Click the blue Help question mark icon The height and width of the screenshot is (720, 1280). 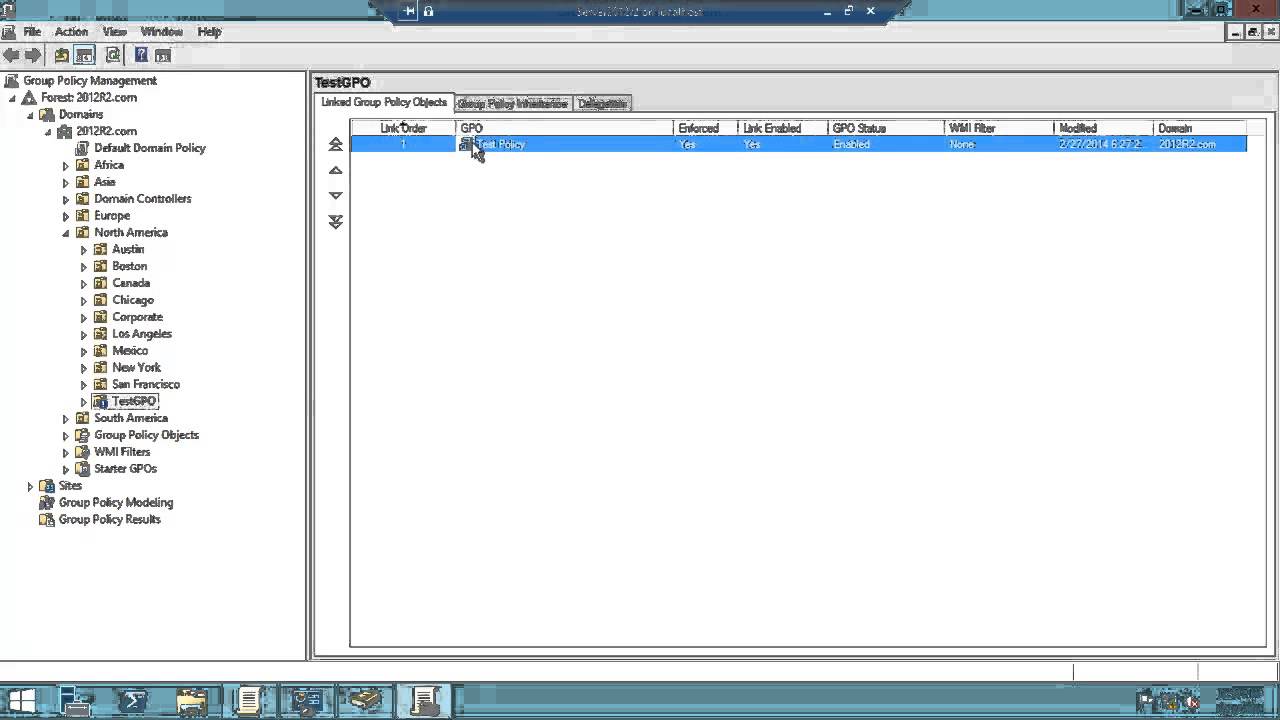tap(141, 55)
